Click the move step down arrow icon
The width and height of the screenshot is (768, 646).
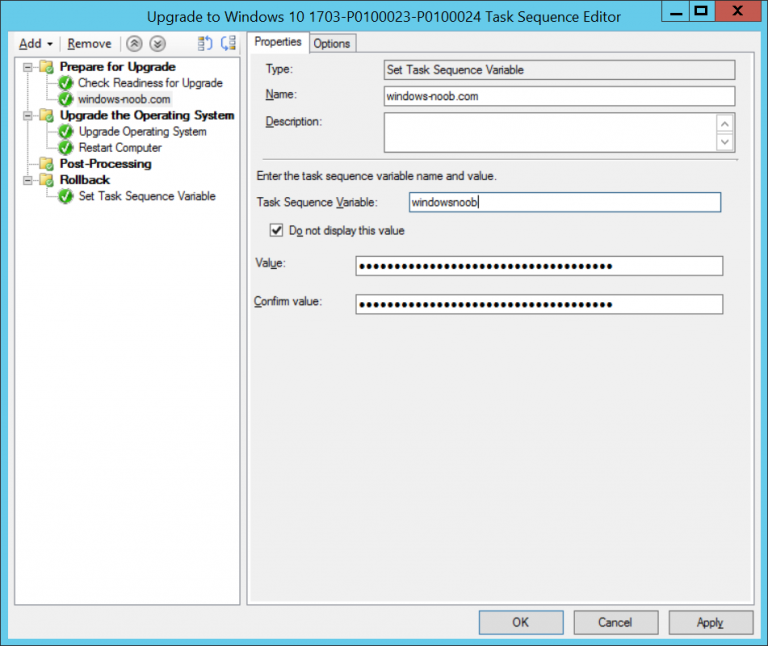(156, 44)
